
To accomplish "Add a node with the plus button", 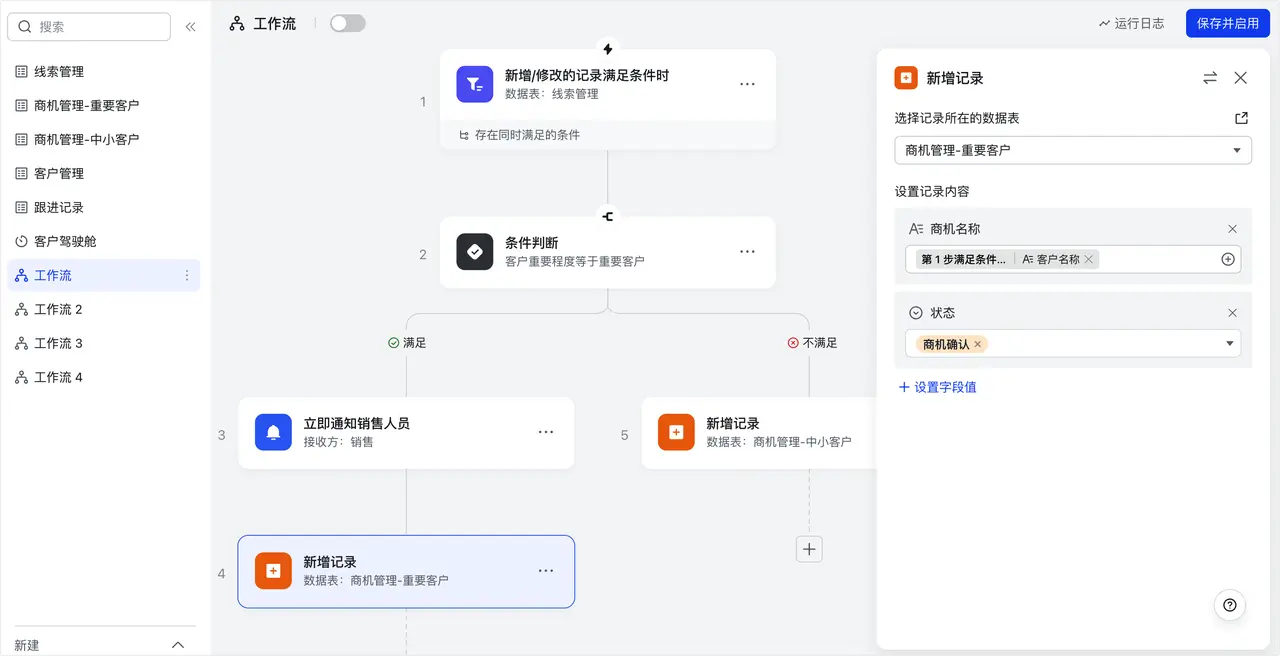I will [809, 549].
